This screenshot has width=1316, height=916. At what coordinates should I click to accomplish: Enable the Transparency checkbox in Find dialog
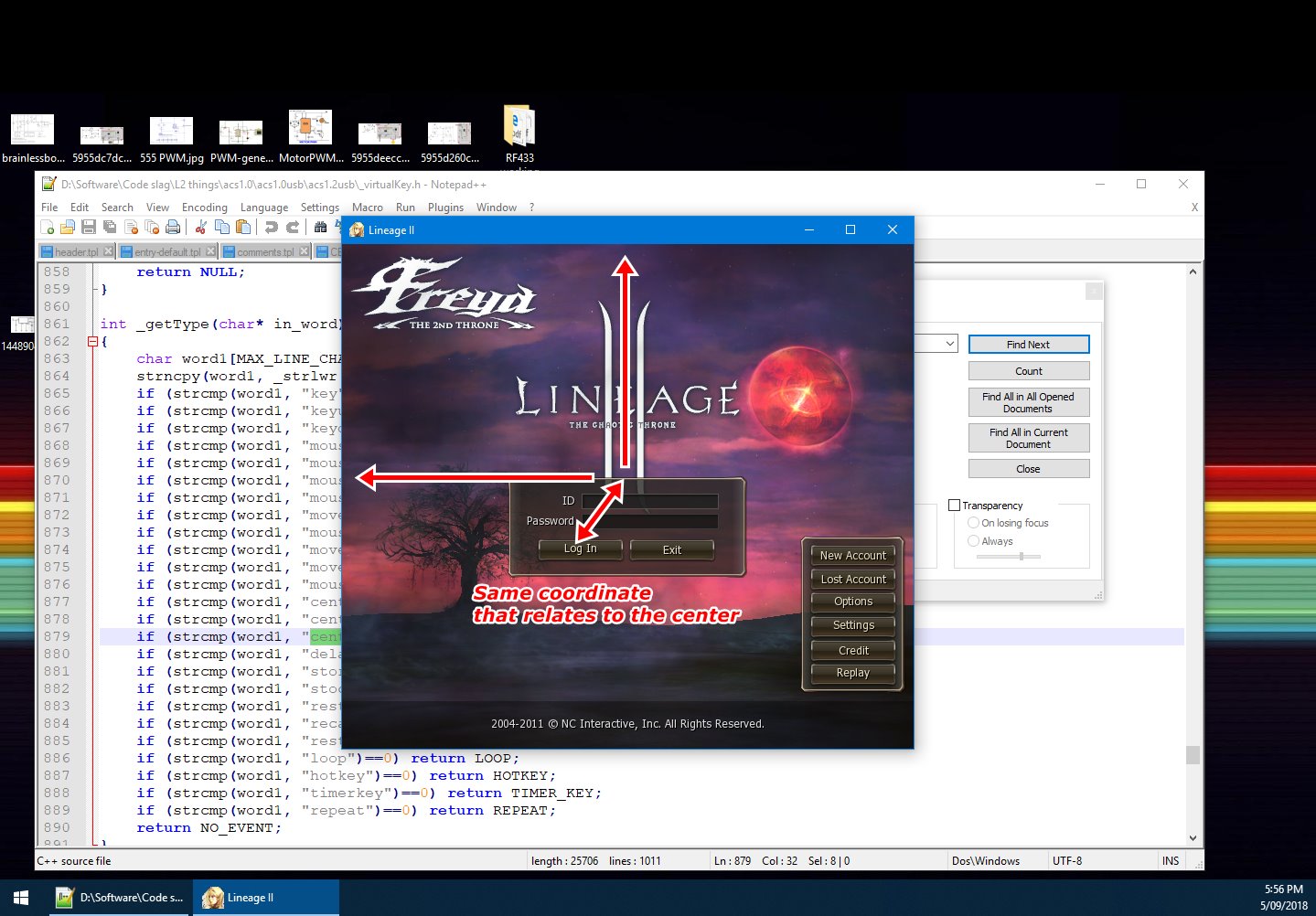point(955,505)
